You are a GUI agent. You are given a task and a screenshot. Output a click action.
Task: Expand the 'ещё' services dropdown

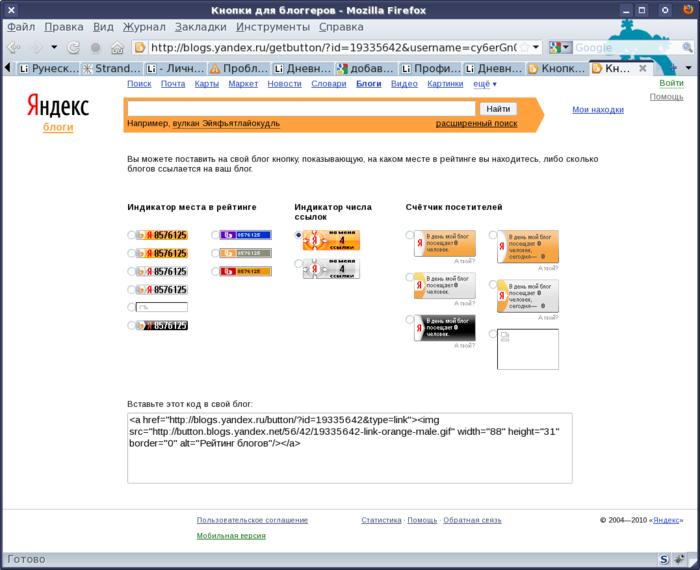[x=485, y=83]
